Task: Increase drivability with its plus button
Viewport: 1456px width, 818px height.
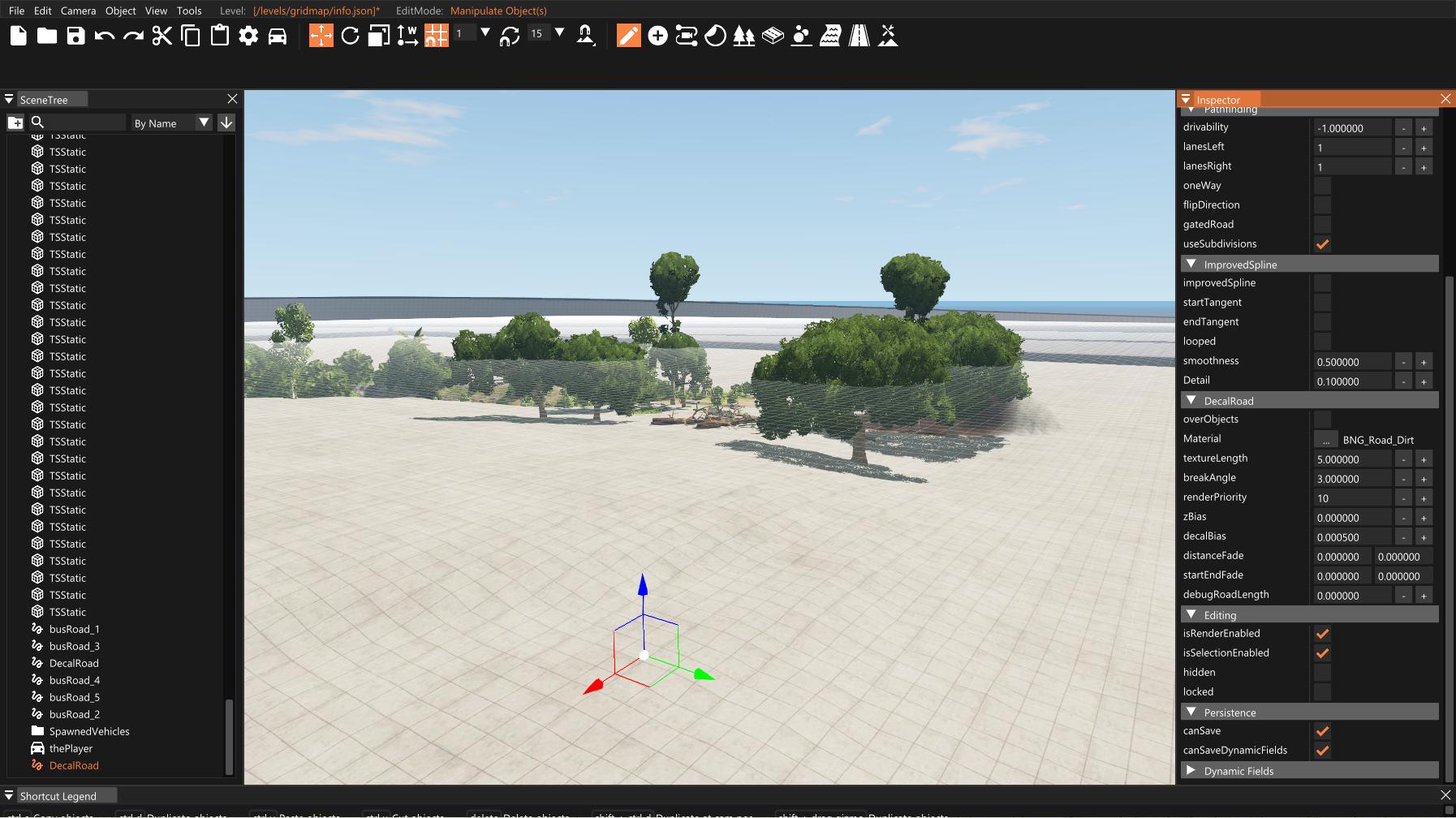Action: tap(1424, 128)
